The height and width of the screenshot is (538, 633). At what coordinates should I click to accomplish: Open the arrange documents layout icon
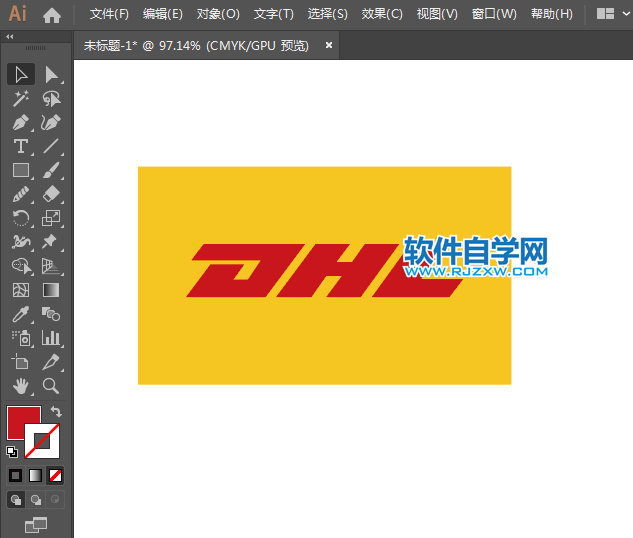coord(605,14)
